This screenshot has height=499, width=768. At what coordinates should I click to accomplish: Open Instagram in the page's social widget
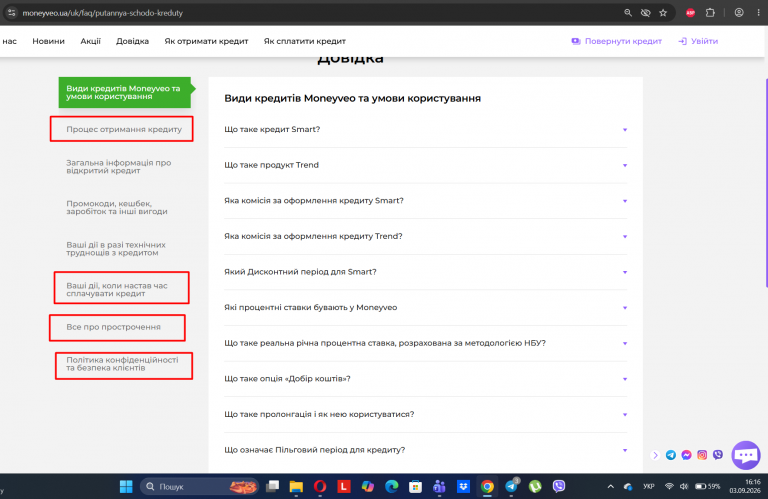pos(702,455)
